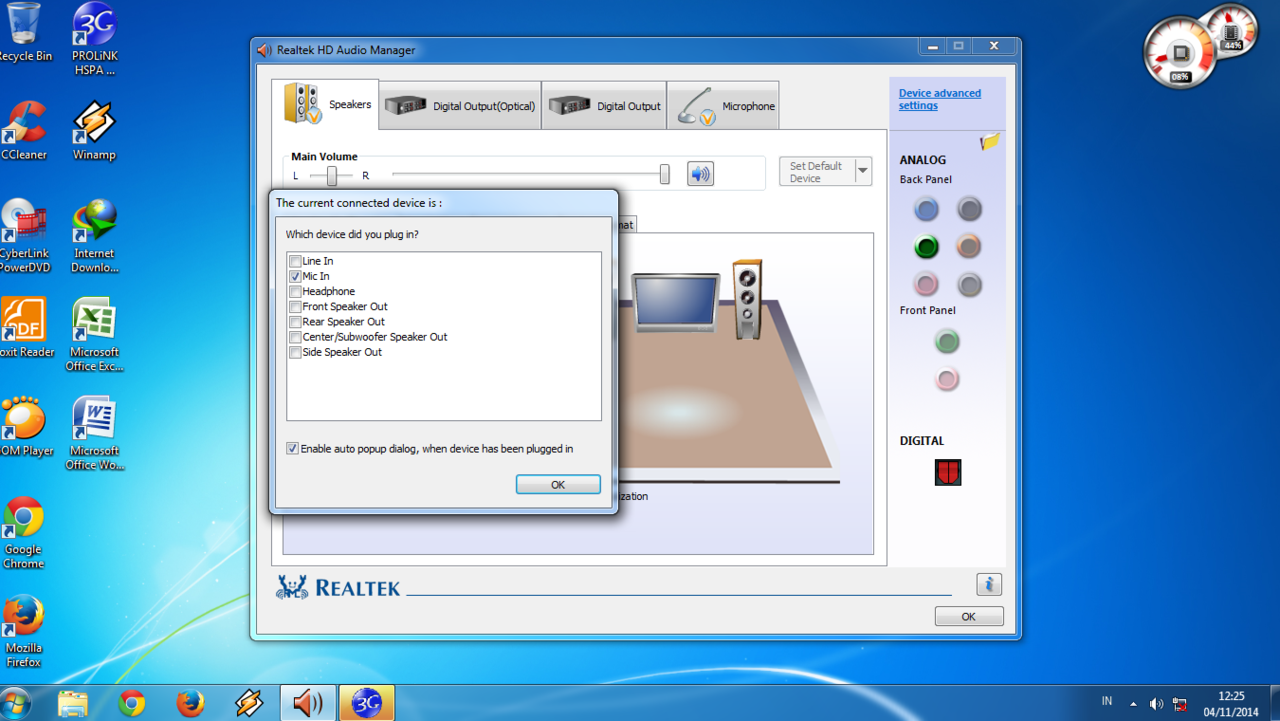Click the Main Volume slider handle
This screenshot has height=721, width=1280.
(664, 174)
